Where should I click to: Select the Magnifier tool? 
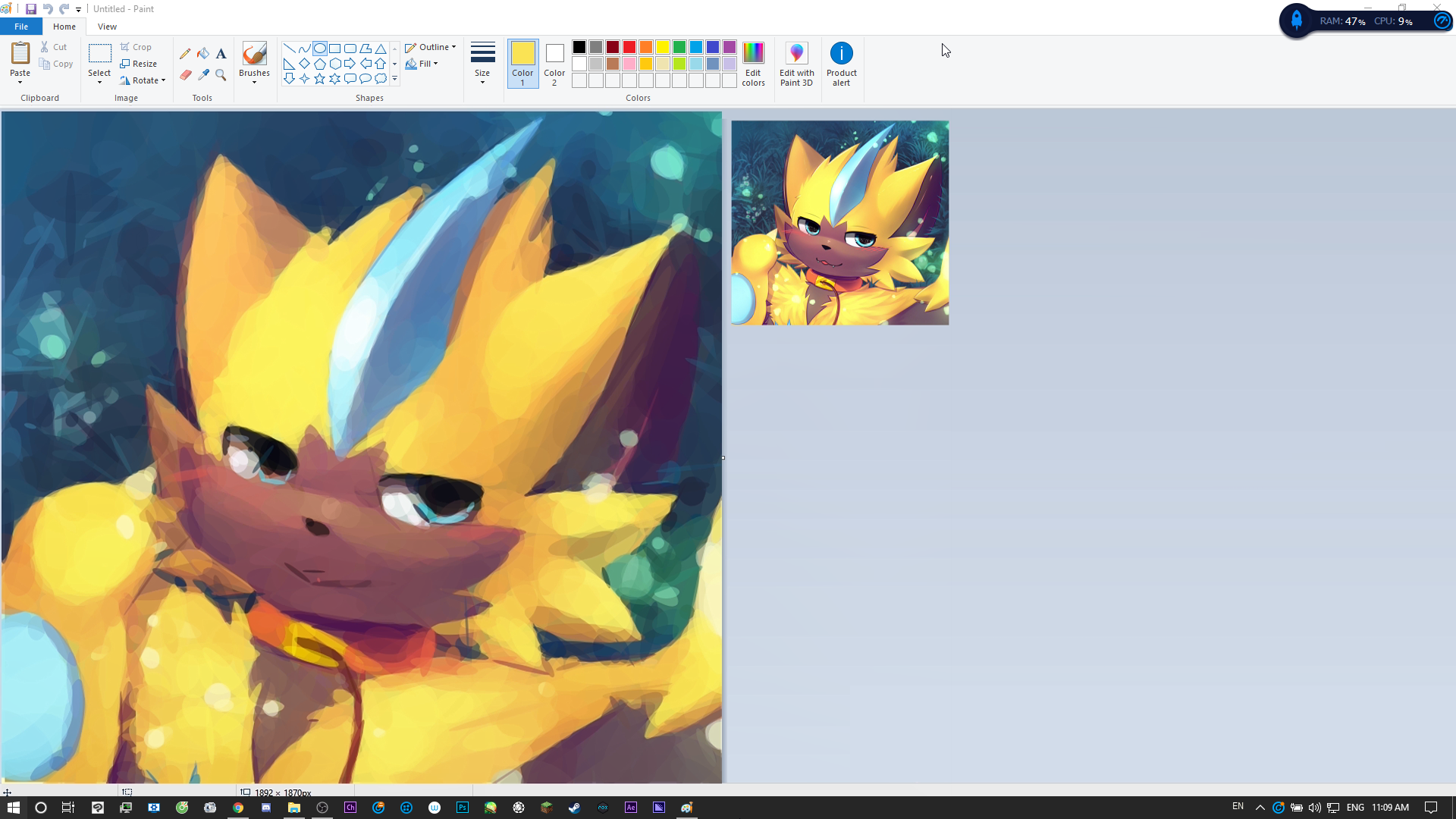pyautogui.click(x=221, y=74)
